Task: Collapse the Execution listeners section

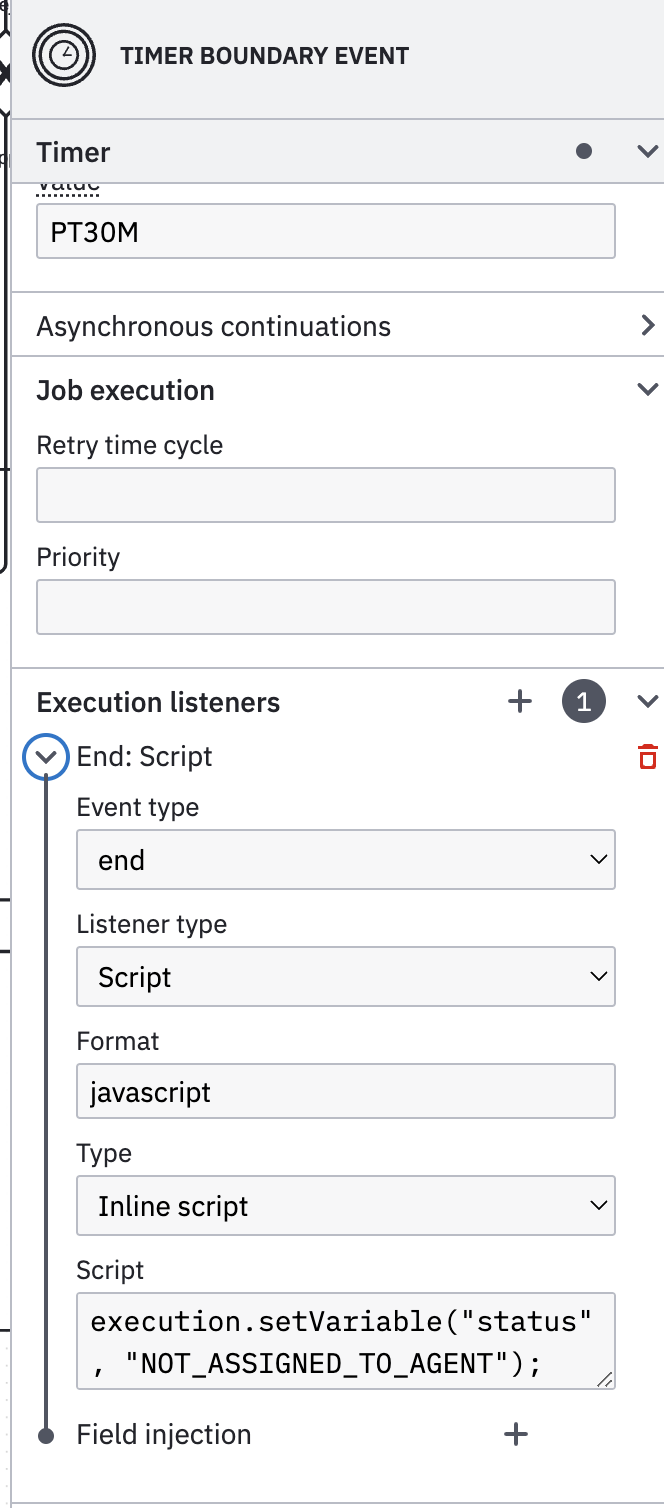Action: (x=647, y=702)
